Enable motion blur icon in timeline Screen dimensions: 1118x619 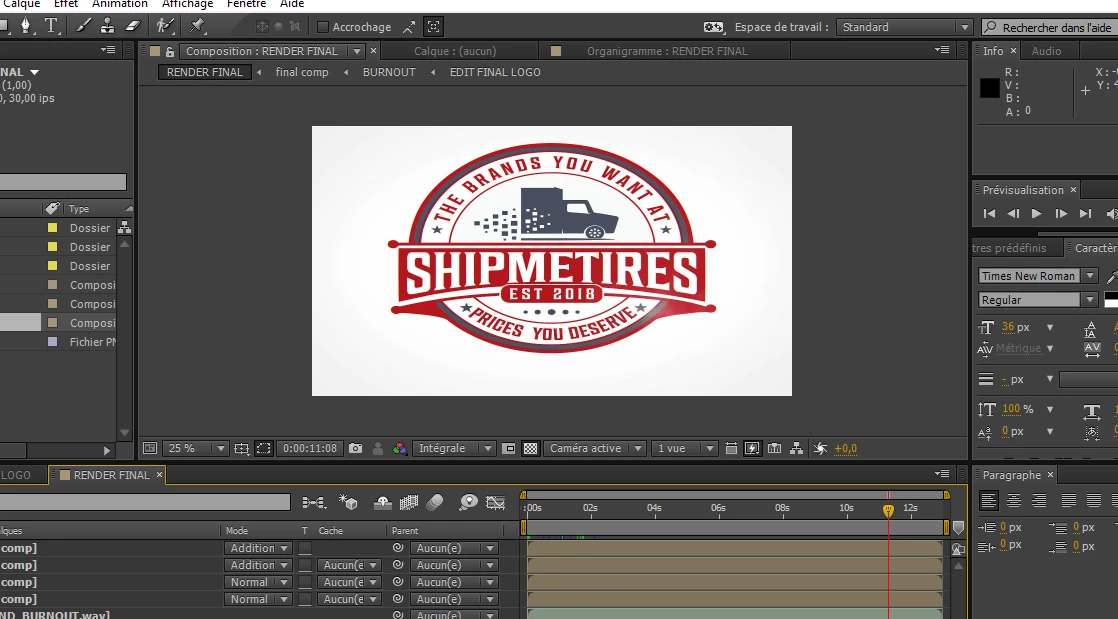(435, 503)
